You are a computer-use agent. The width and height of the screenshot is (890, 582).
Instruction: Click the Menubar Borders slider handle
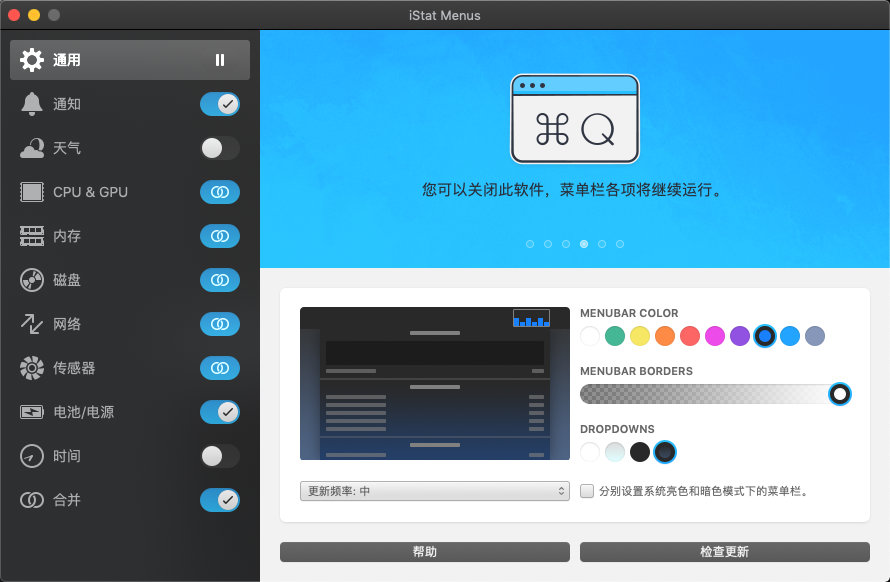point(839,393)
